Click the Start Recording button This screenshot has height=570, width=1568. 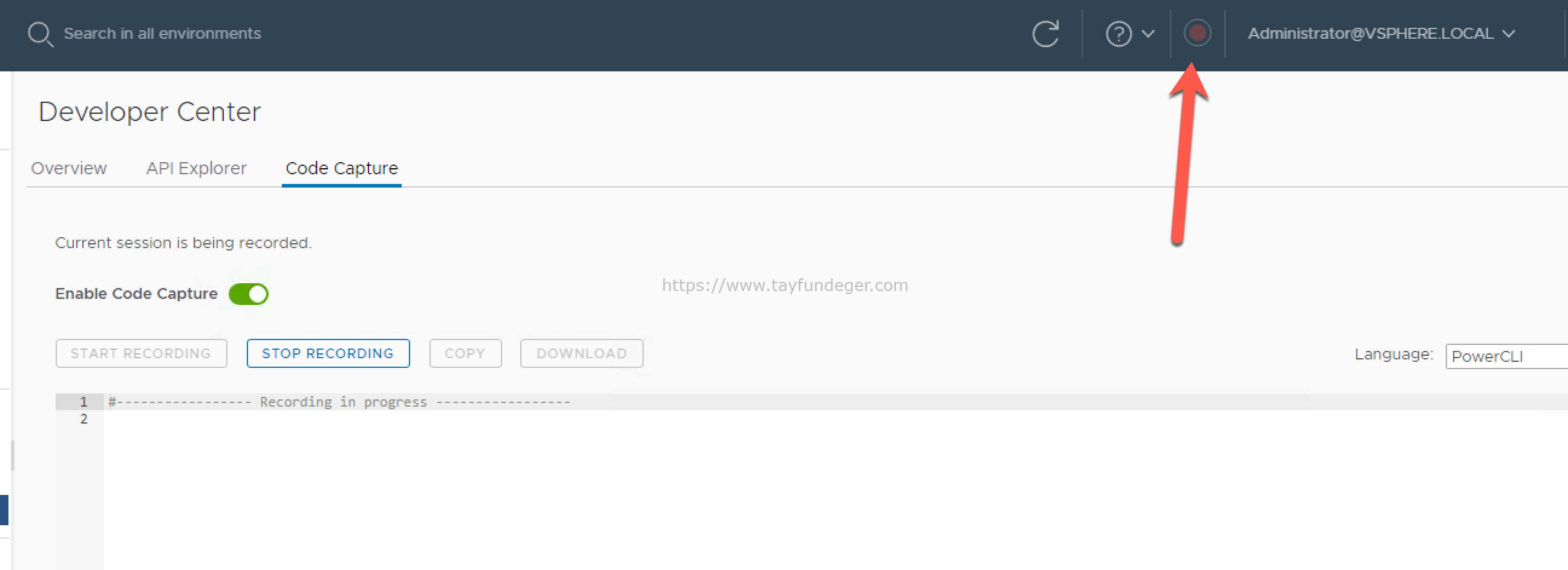(x=141, y=353)
